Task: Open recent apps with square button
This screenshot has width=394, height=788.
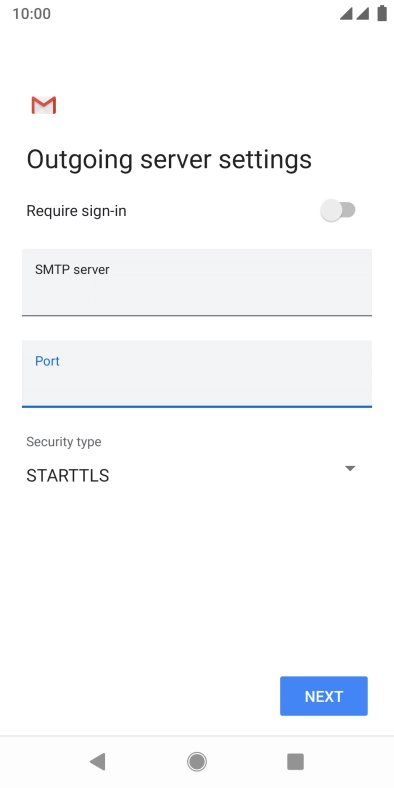Action: 296,762
